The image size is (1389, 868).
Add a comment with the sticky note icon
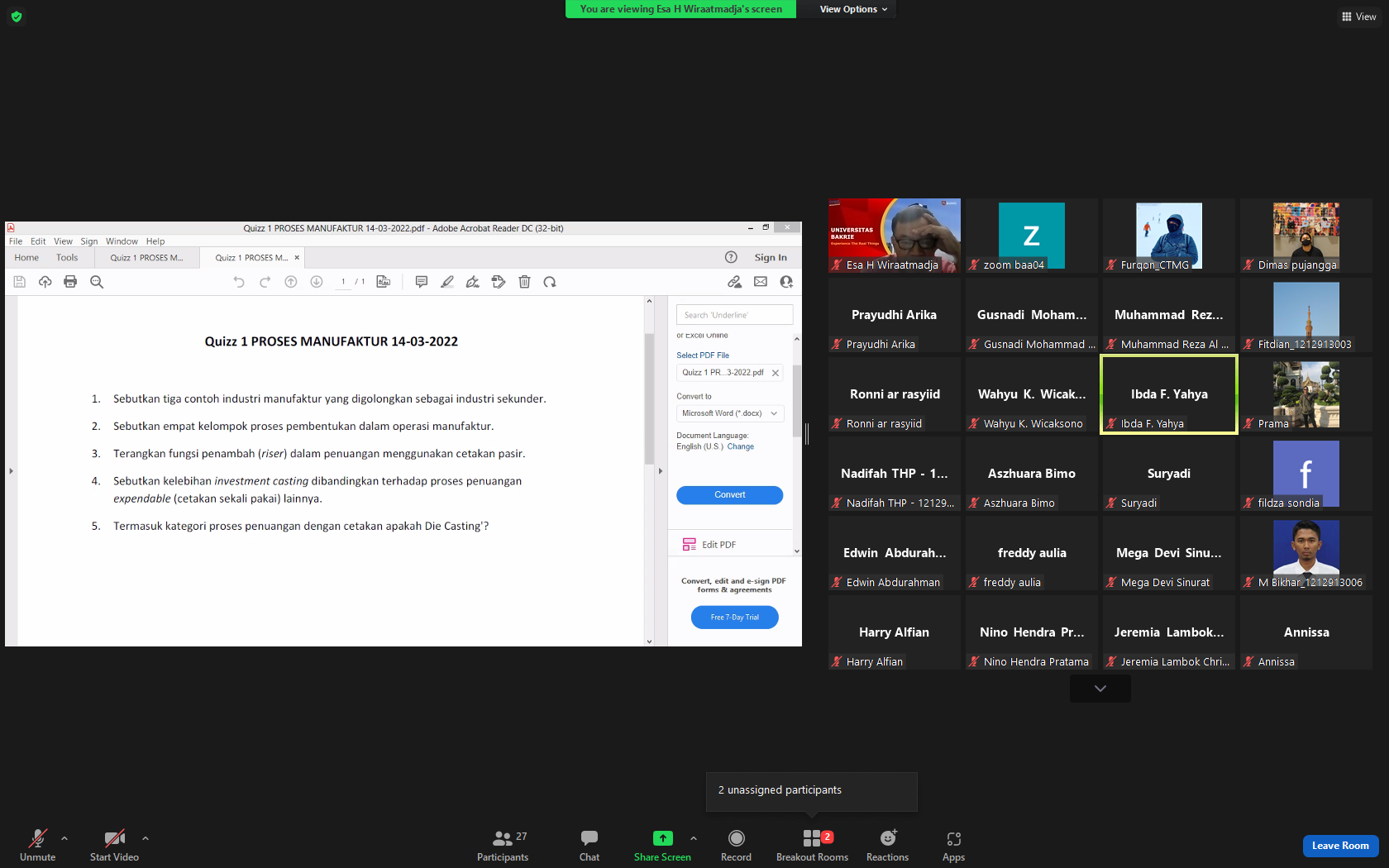pyautogui.click(x=422, y=282)
